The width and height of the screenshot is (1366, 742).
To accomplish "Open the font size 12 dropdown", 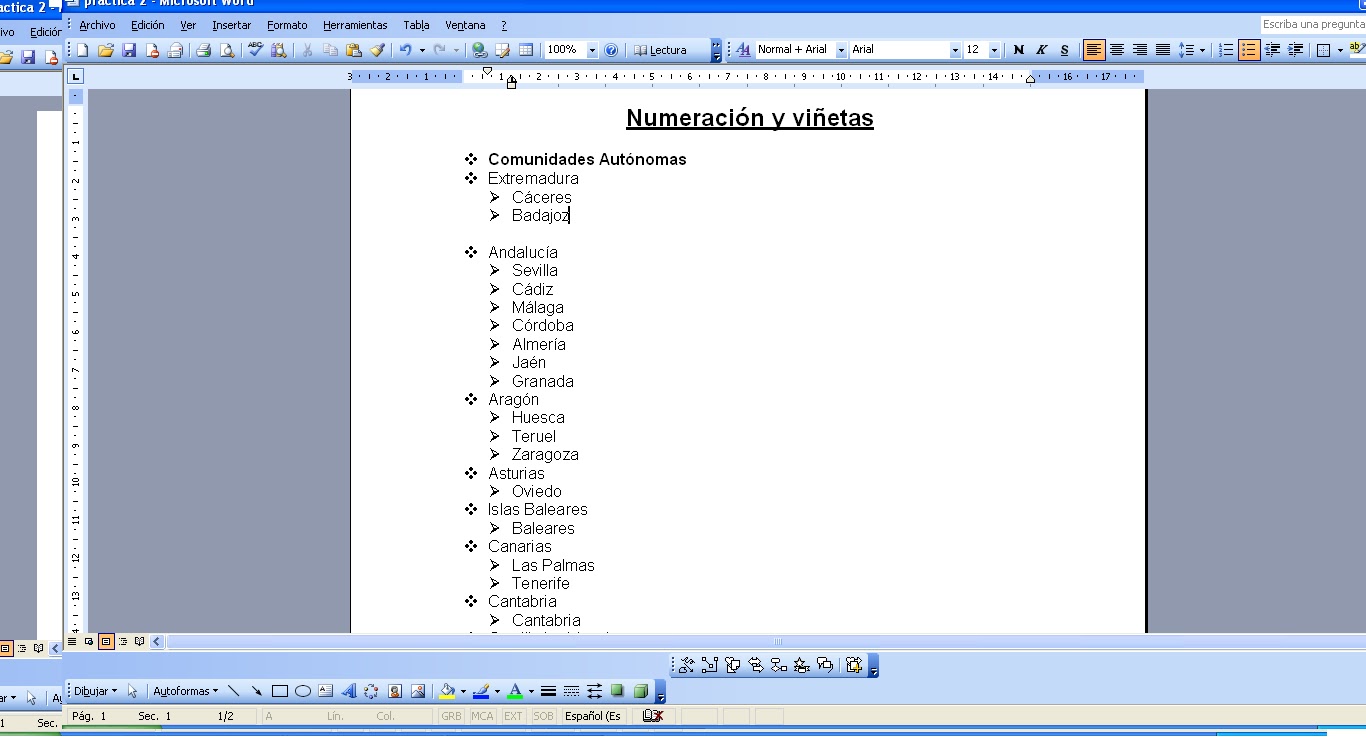I will pos(994,50).
